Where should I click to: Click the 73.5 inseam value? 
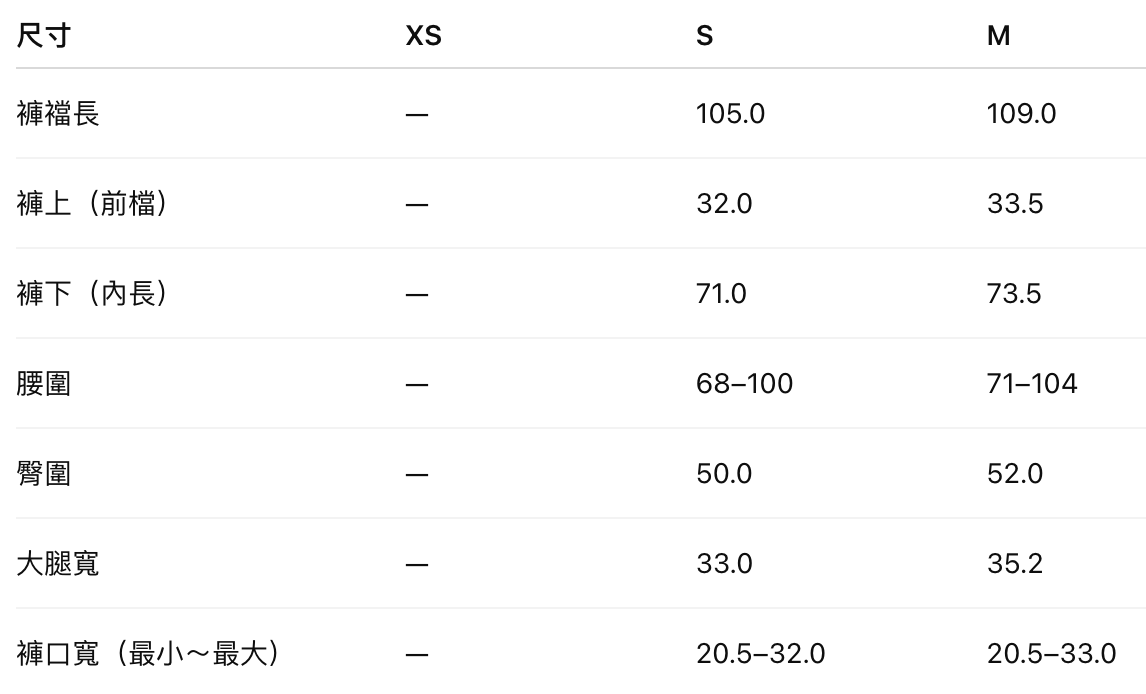[1014, 294]
